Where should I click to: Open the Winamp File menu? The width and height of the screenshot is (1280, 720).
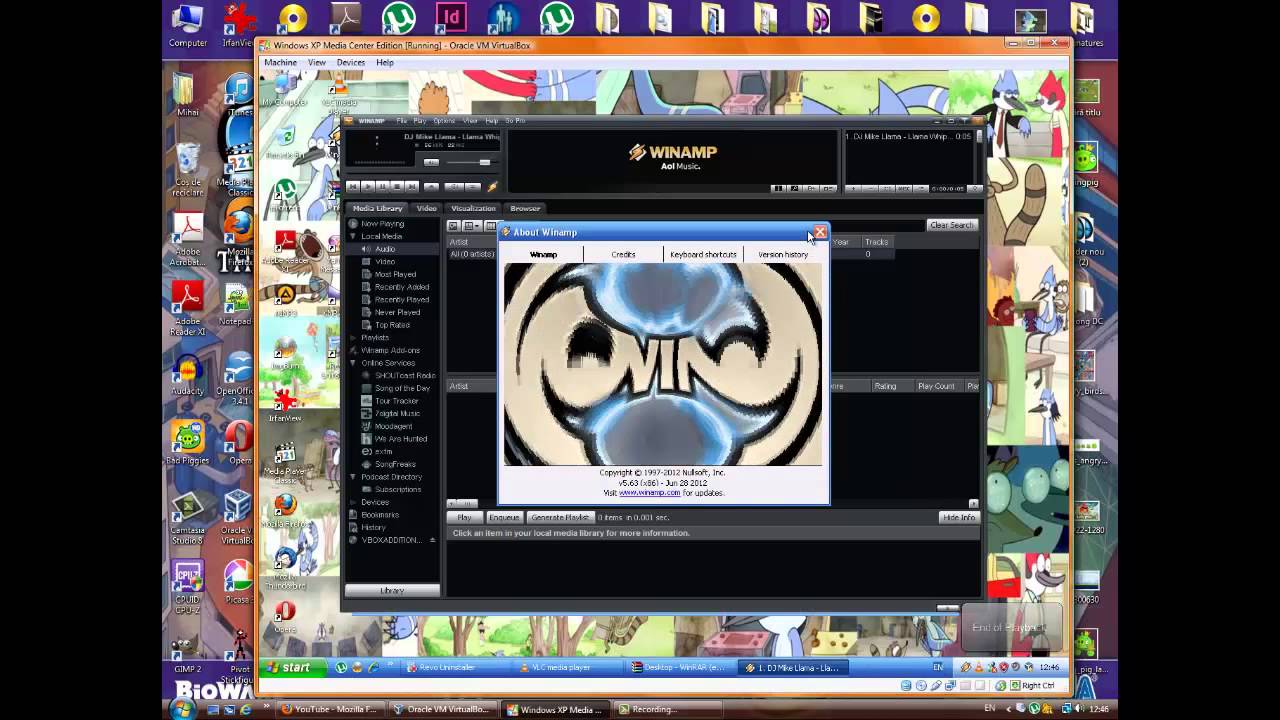coord(402,121)
